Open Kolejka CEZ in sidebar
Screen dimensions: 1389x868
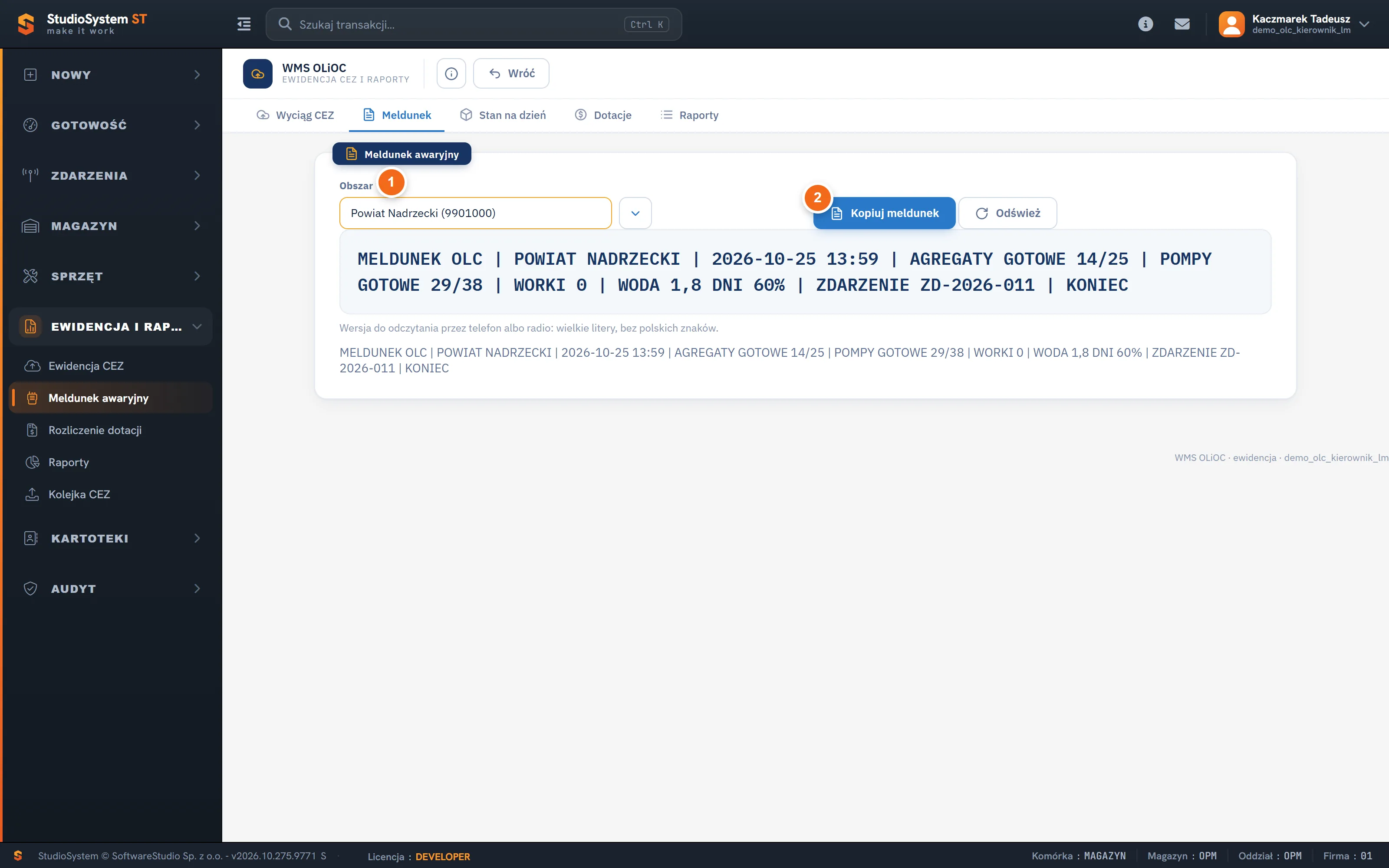111,494
